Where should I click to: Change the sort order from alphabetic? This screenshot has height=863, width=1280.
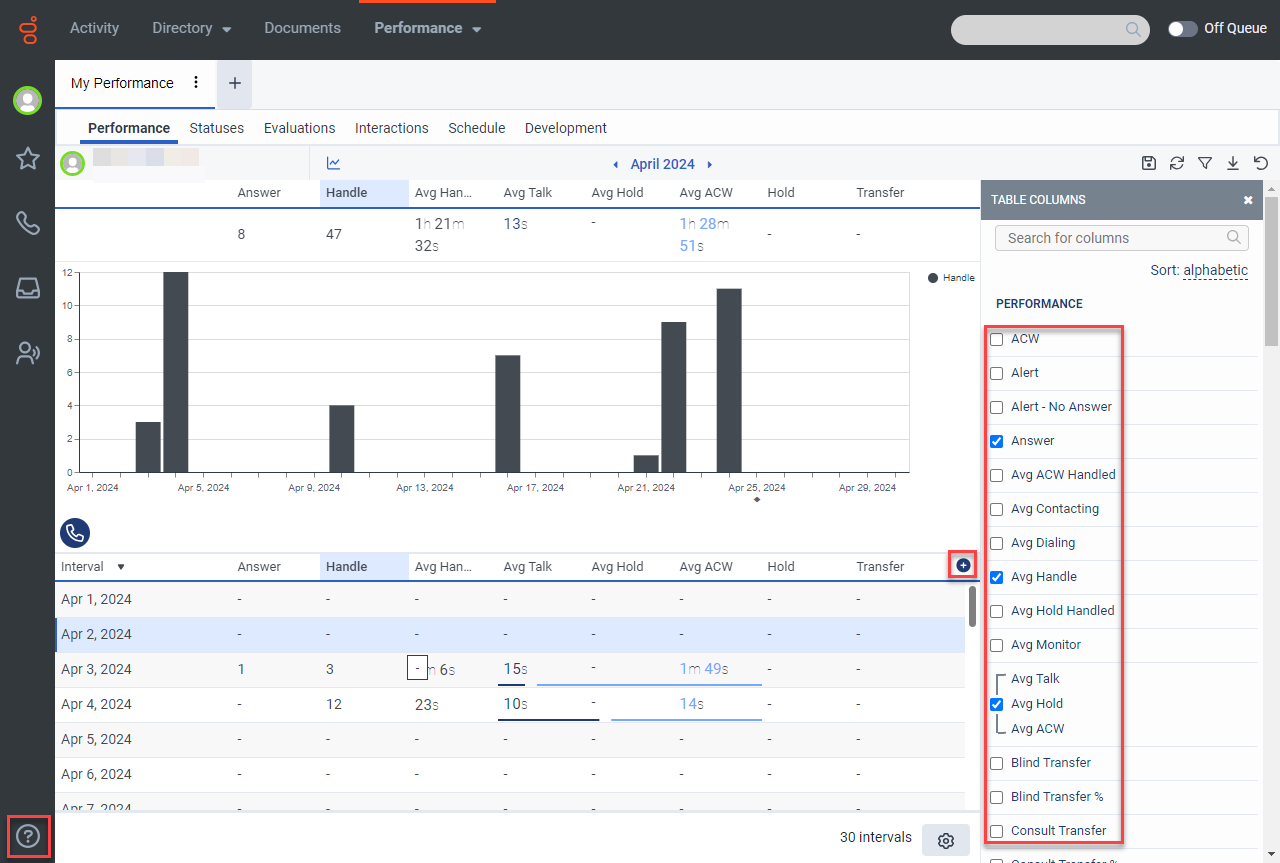1215,270
